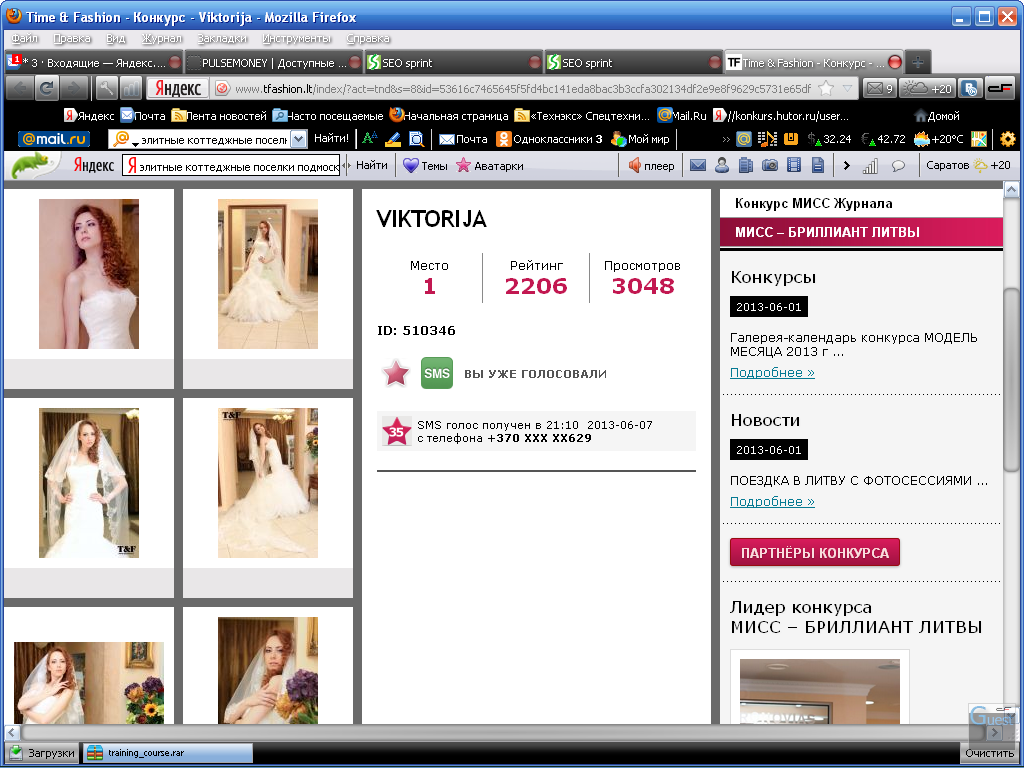
Task: Open the //konkurs.hutor.ru/user... bookmark
Action: pos(781,116)
